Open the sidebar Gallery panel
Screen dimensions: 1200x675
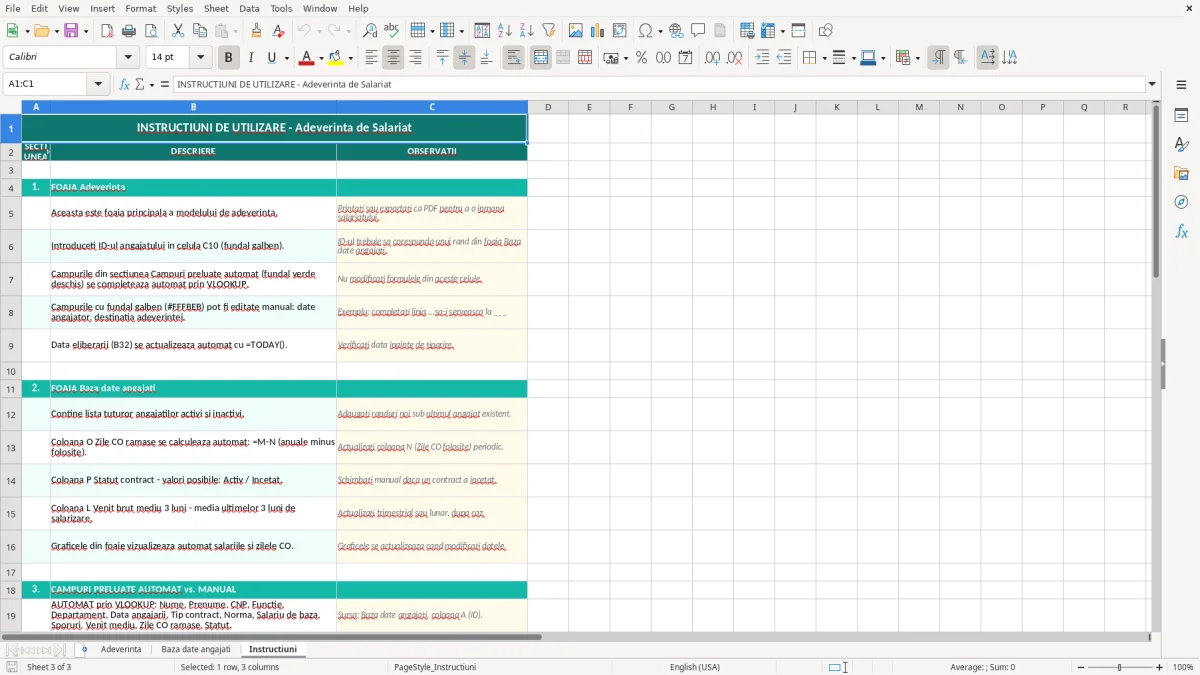pyautogui.click(x=1181, y=174)
